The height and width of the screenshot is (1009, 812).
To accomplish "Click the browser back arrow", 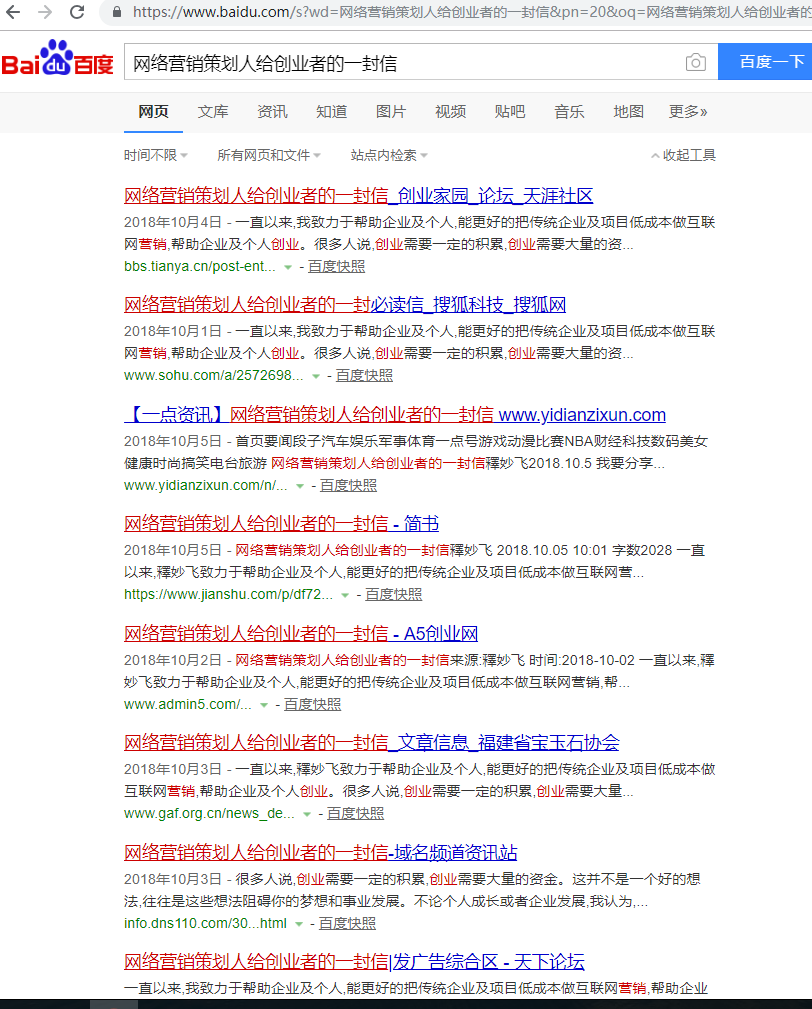I will coord(14,12).
